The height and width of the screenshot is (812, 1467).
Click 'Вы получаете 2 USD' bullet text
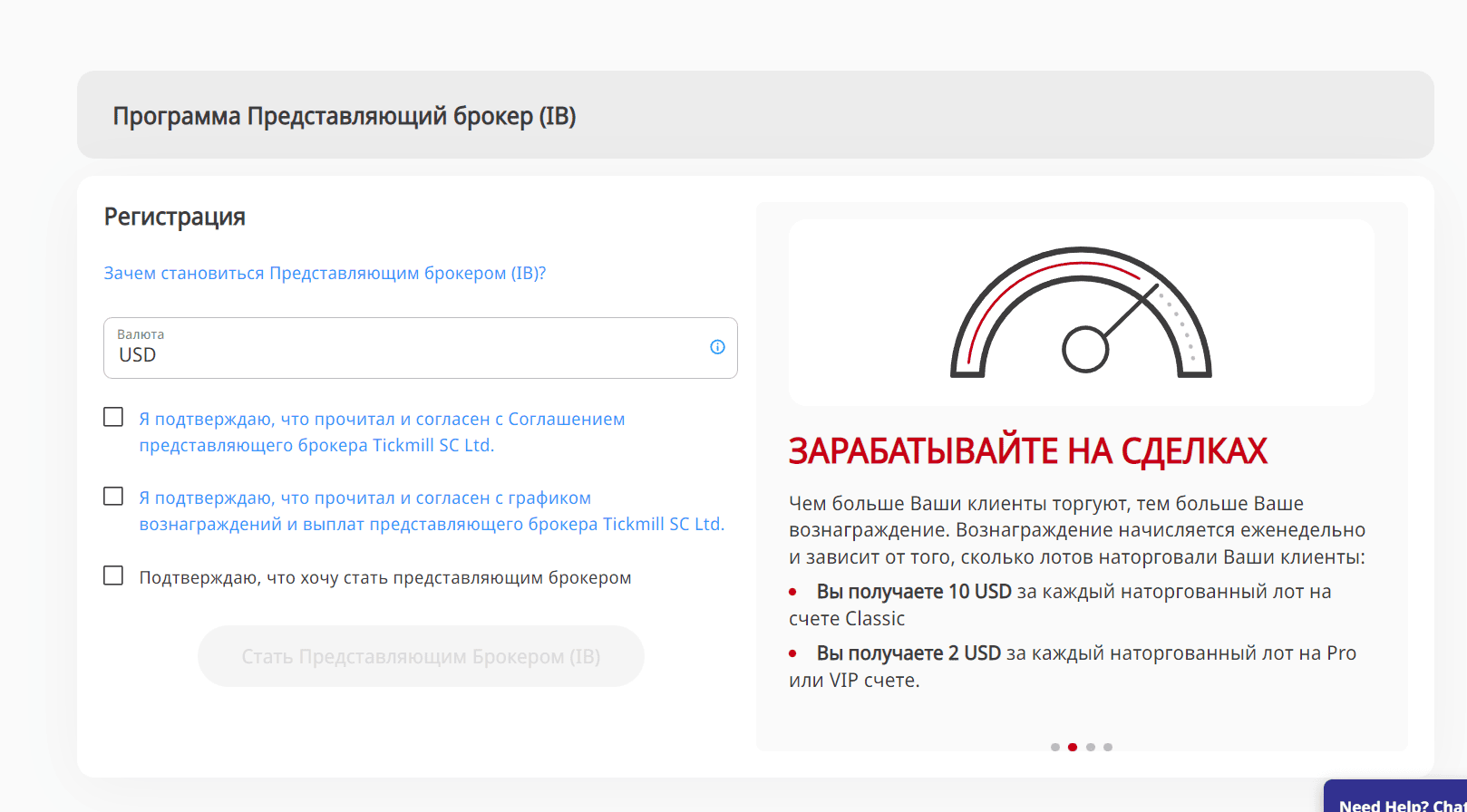point(908,653)
